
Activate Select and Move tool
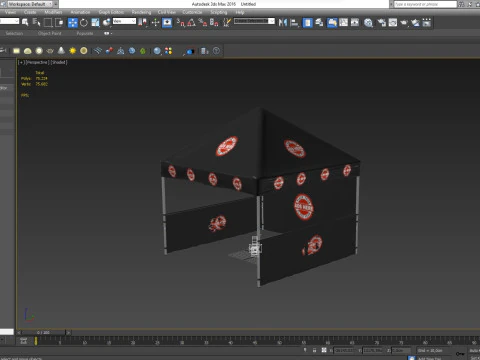click(73, 22)
